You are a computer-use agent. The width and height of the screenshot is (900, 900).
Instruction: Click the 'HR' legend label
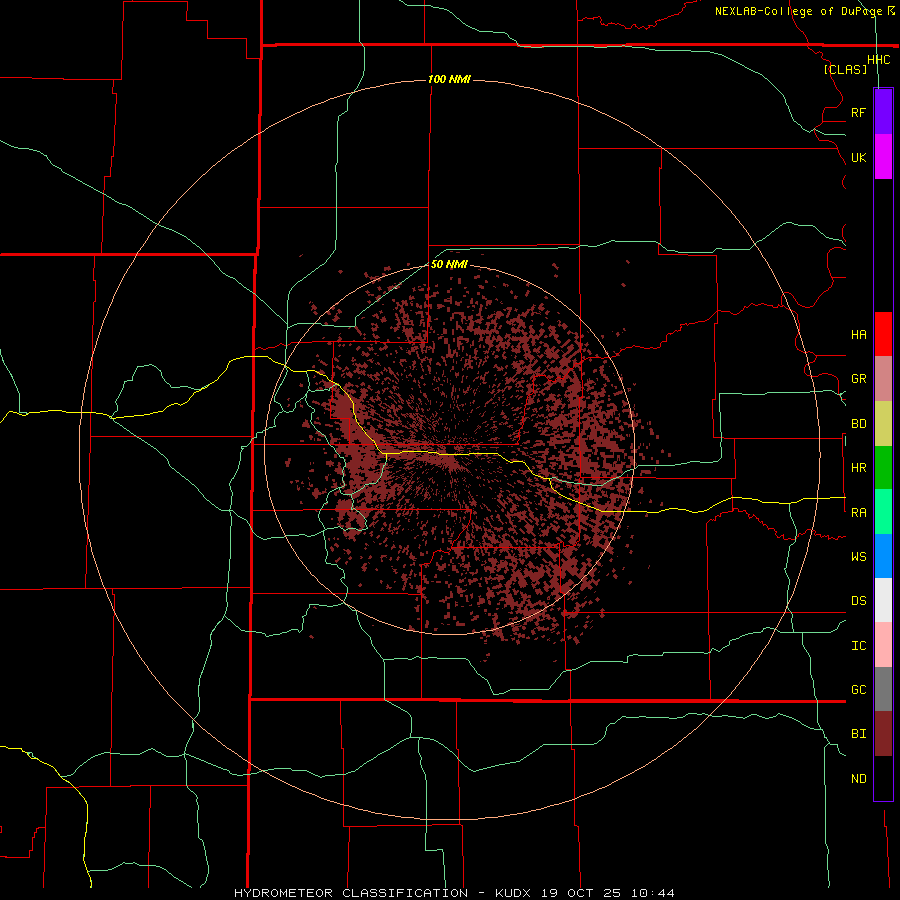[858, 468]
